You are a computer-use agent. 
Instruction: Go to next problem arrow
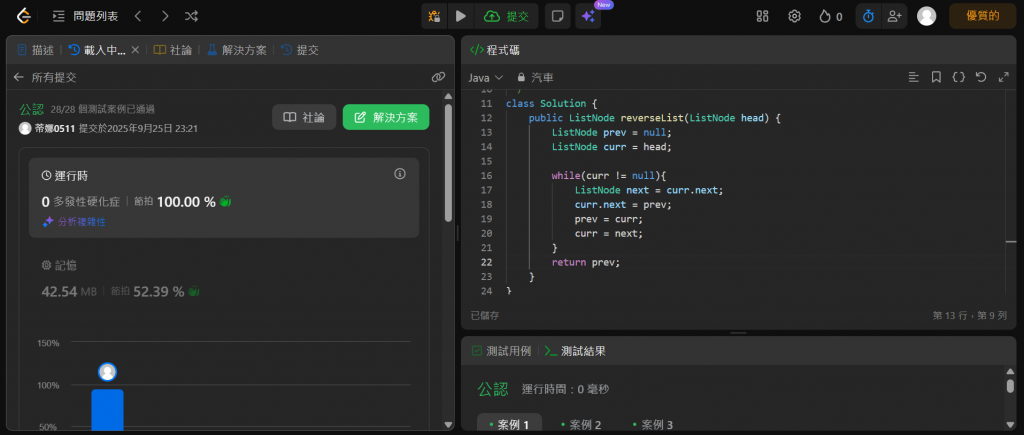(165, 16)
